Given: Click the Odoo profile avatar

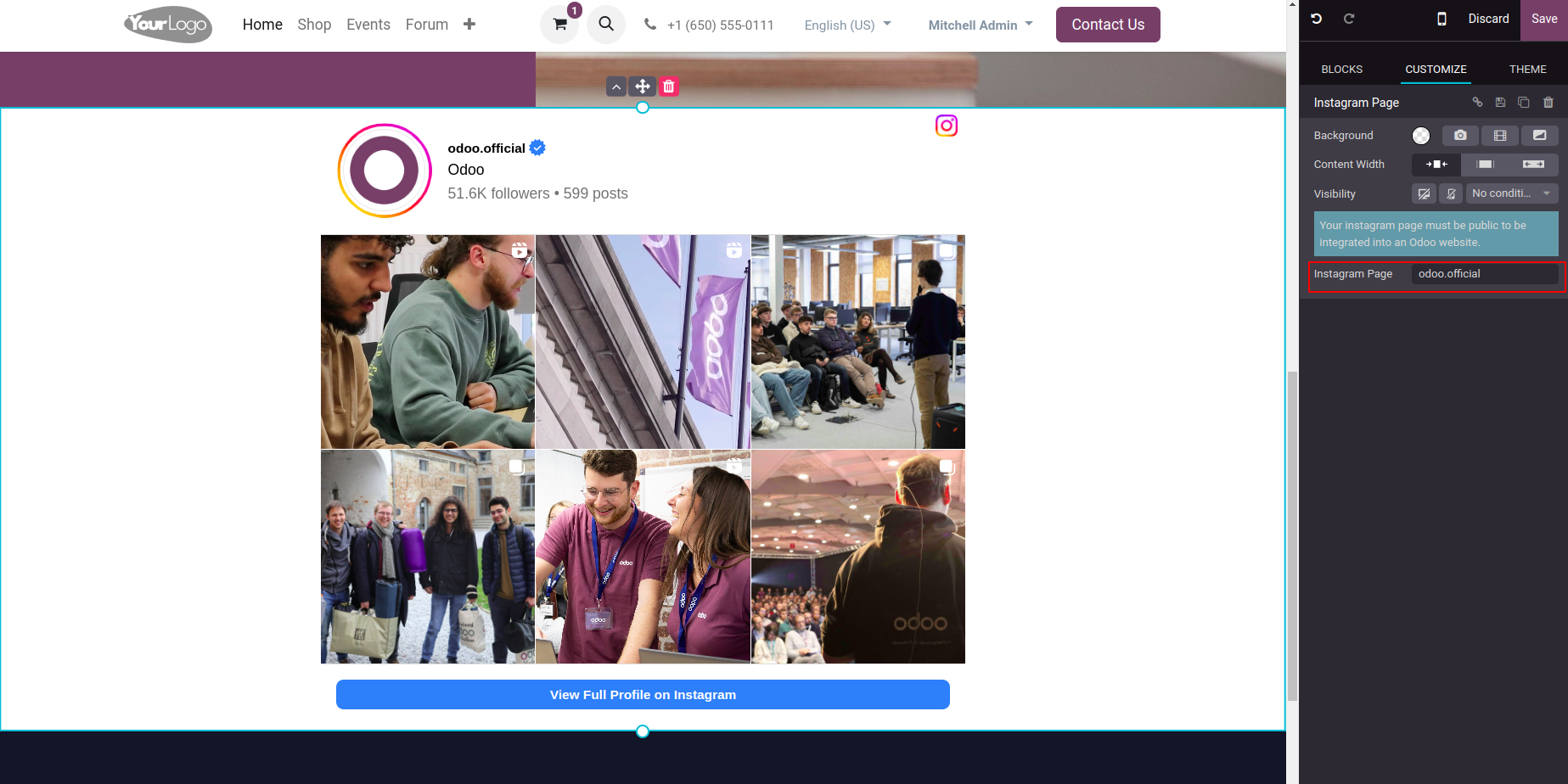Looking at the screenshot, I should pyautogui.click(x=385, y=171).
